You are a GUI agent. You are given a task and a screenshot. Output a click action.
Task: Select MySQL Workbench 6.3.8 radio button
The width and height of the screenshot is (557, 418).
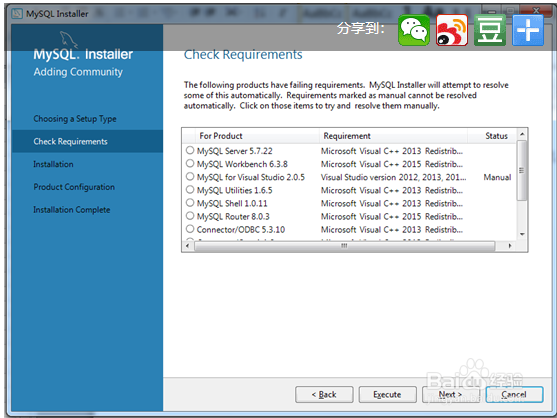point(190,163)
